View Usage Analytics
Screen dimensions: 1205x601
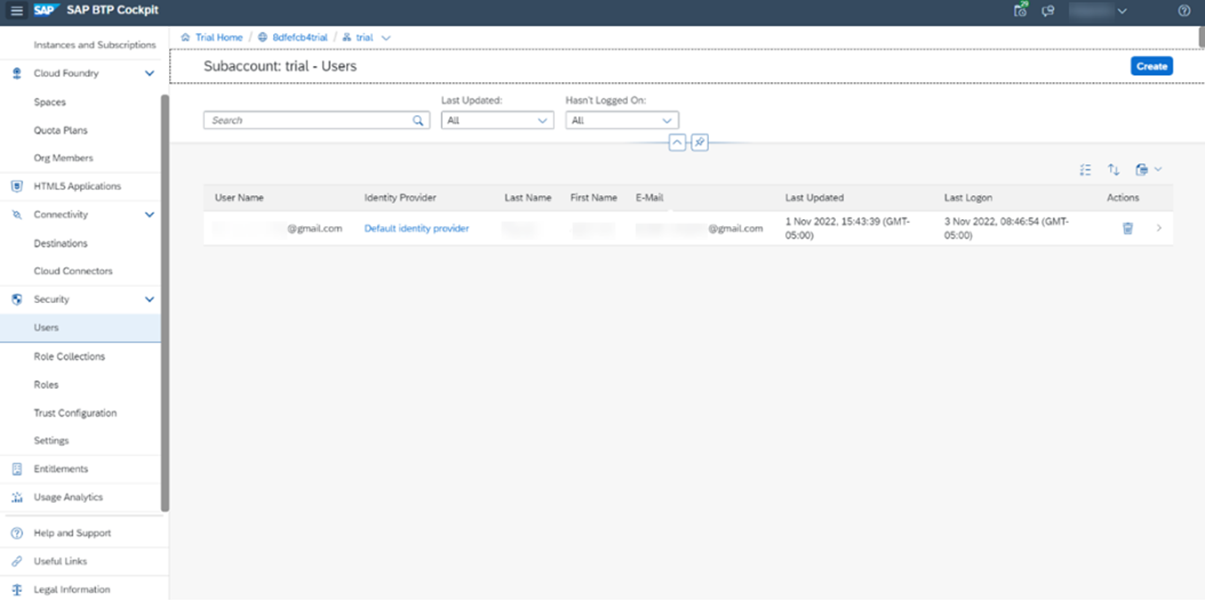tap(68, 497)
